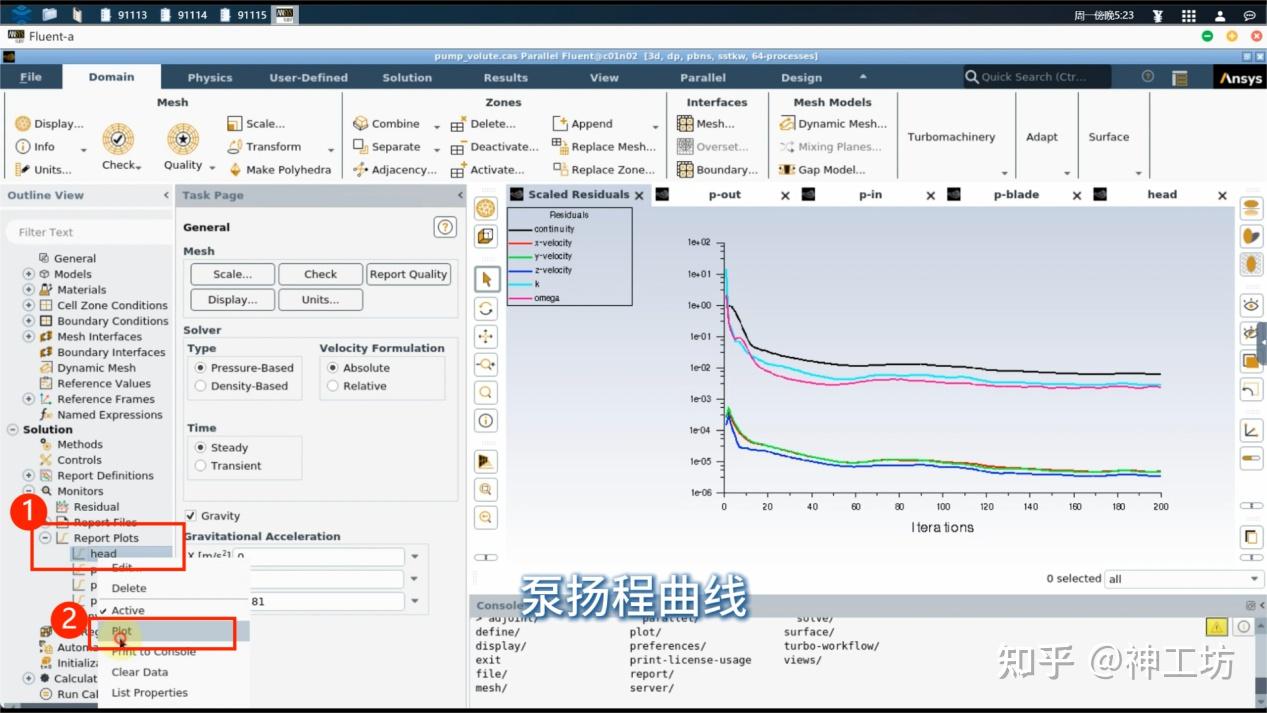
Task: Collapse the Solution tree section
Action: click(13, 430)
